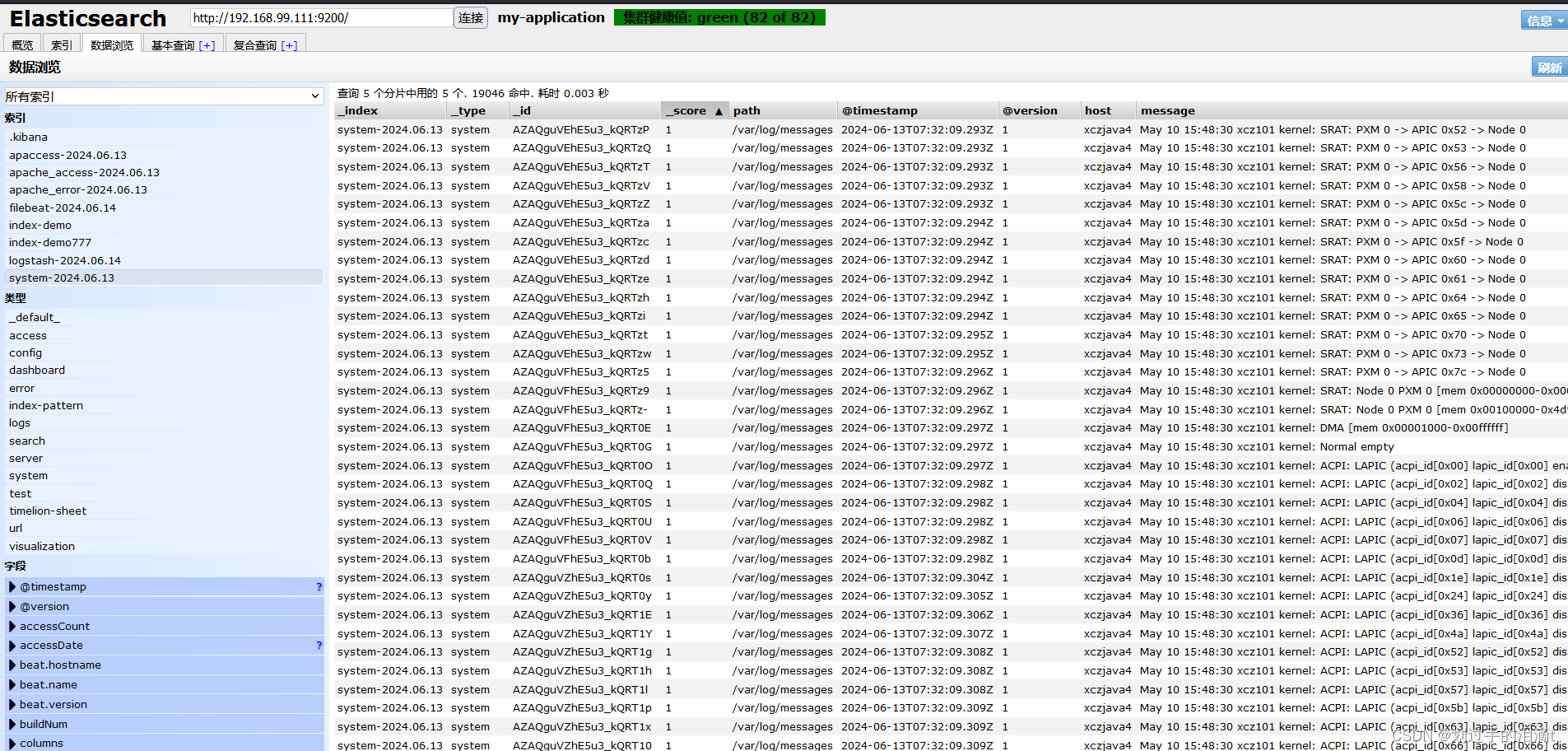
Task: Select the config type
Action: tap(164, 352)
